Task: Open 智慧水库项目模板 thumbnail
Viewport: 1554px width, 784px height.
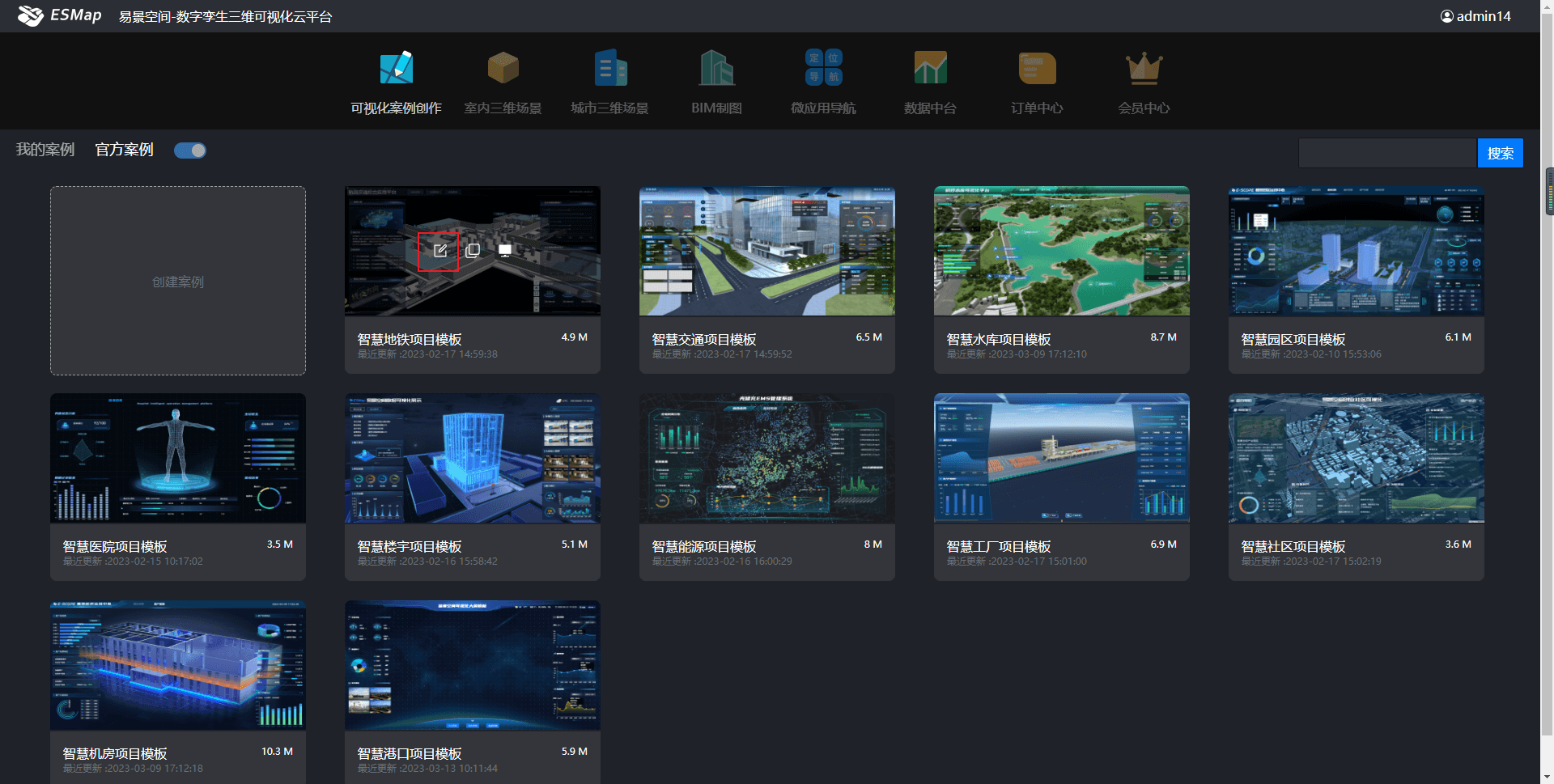Action: tap(1061, 251)
